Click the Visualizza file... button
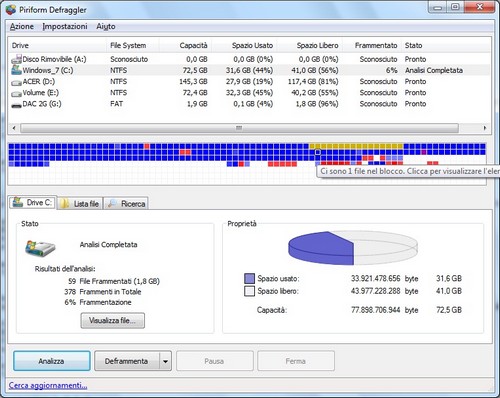The width and height of the screenshot is (500, 398). 112,320
